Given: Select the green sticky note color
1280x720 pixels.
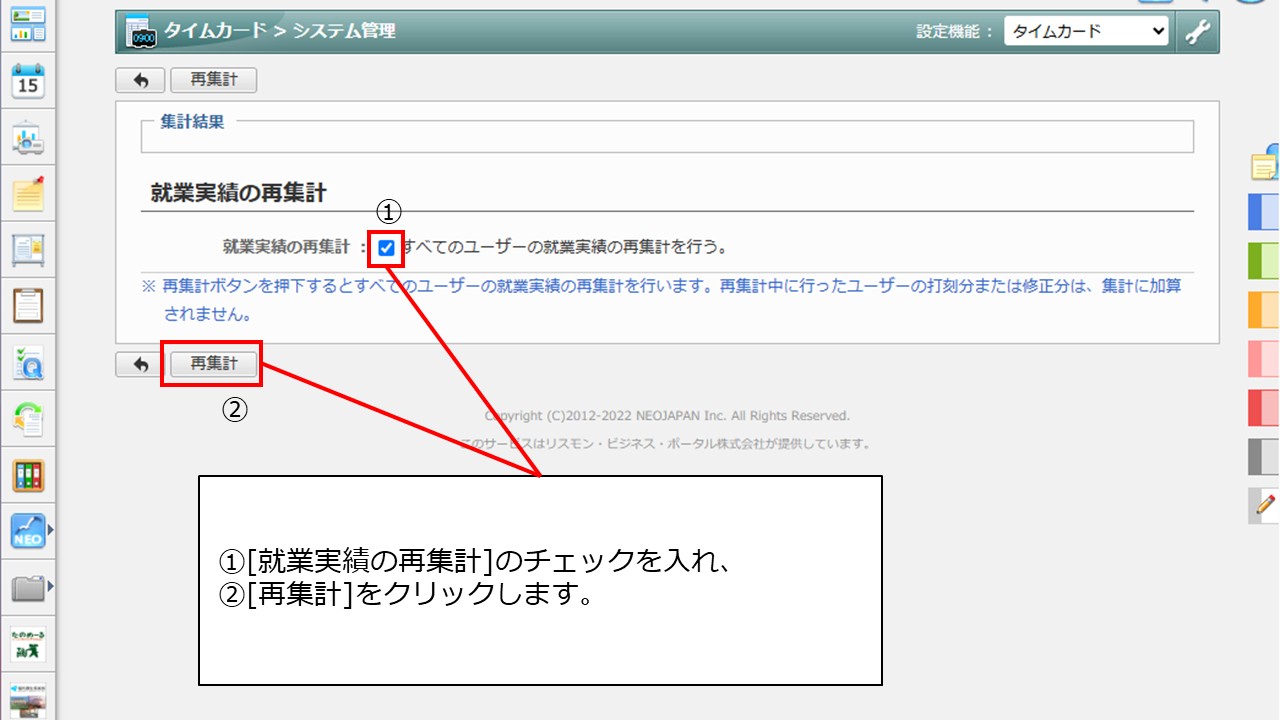Looking at the screenshot, I should tap(1264, 261).
